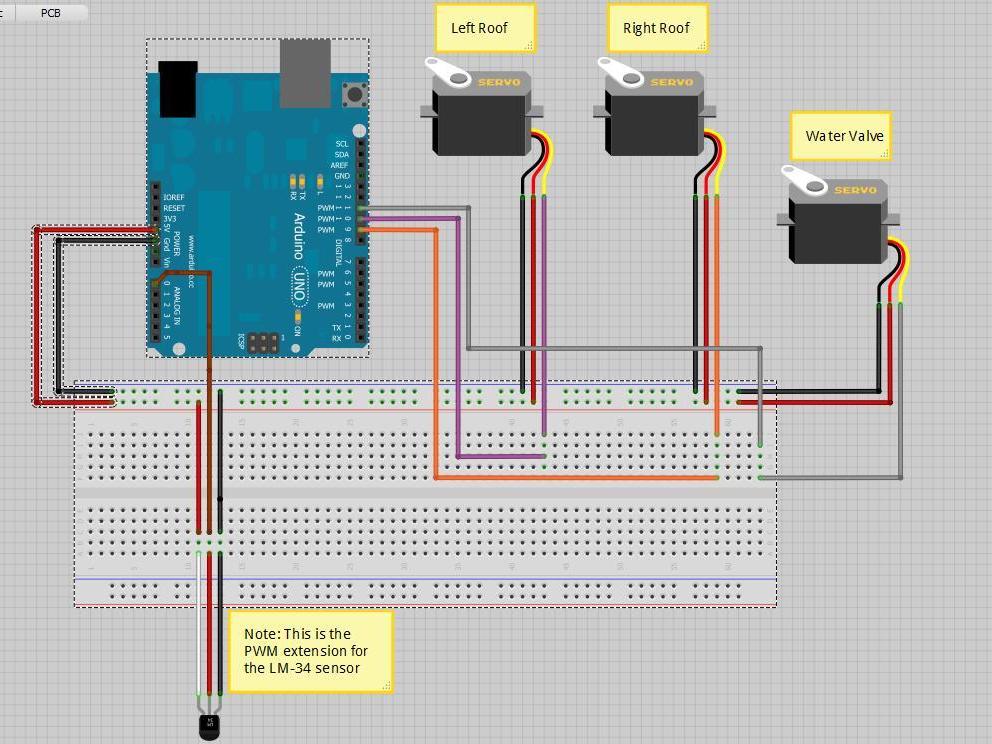Click the Arduino black power jack
Viewport: 992px width, 744px height.
point(178,89)
